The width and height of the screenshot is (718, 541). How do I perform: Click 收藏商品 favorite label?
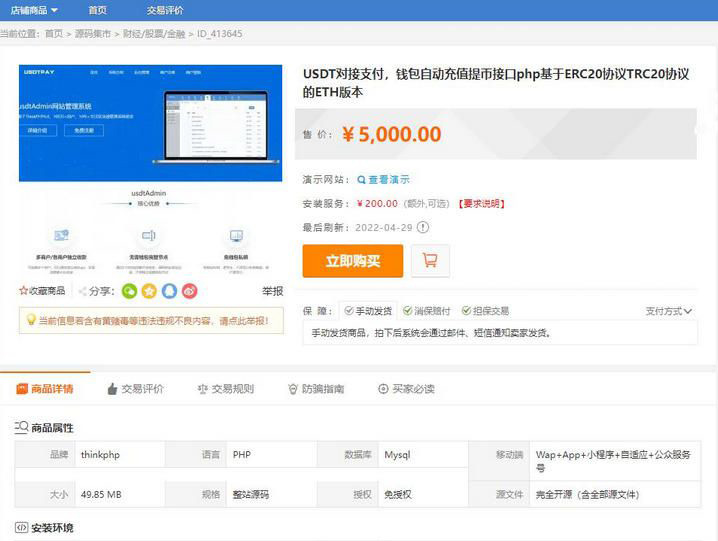(x=47, y=290)
